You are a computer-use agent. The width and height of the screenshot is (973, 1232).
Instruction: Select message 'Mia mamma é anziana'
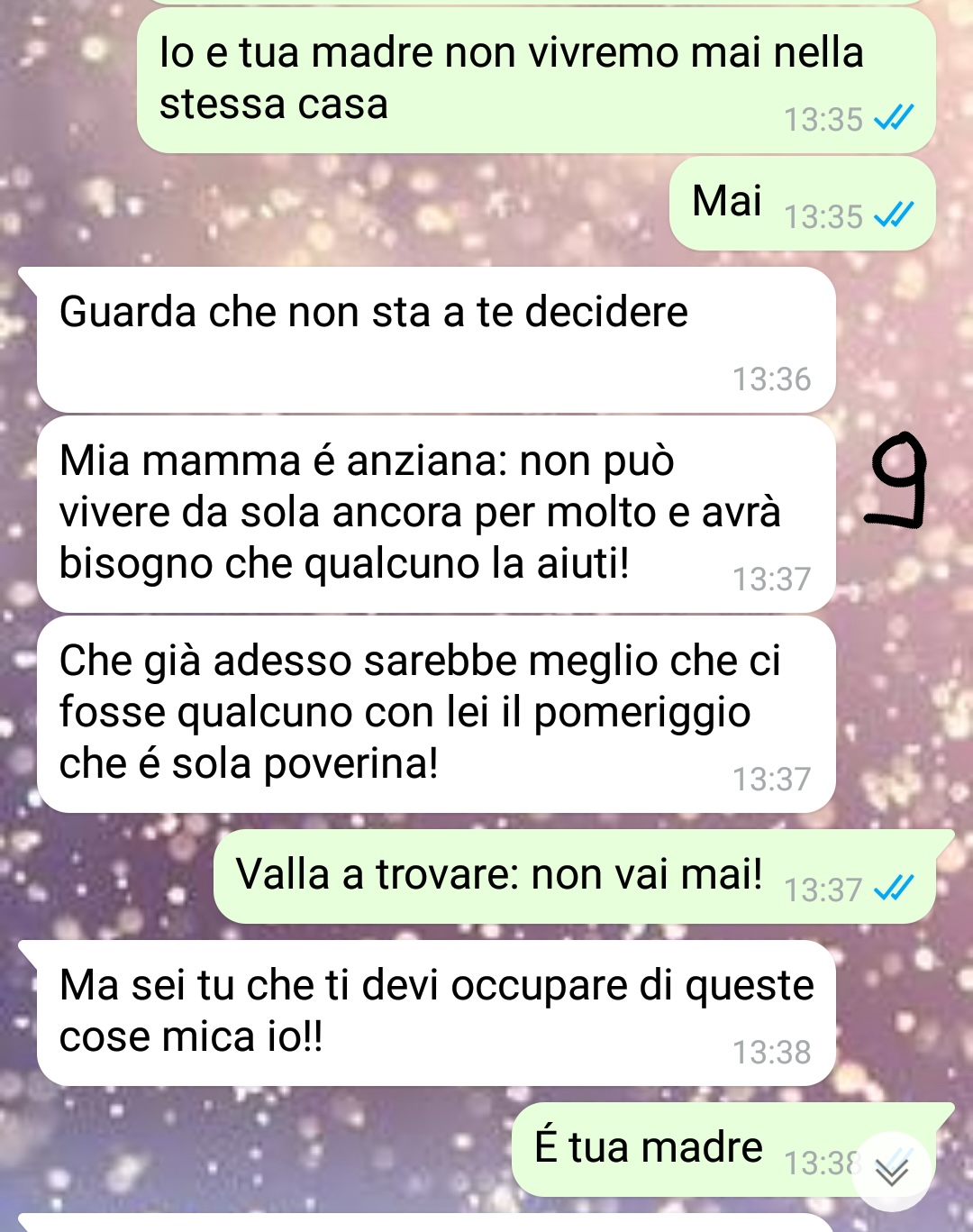point(436,514)
